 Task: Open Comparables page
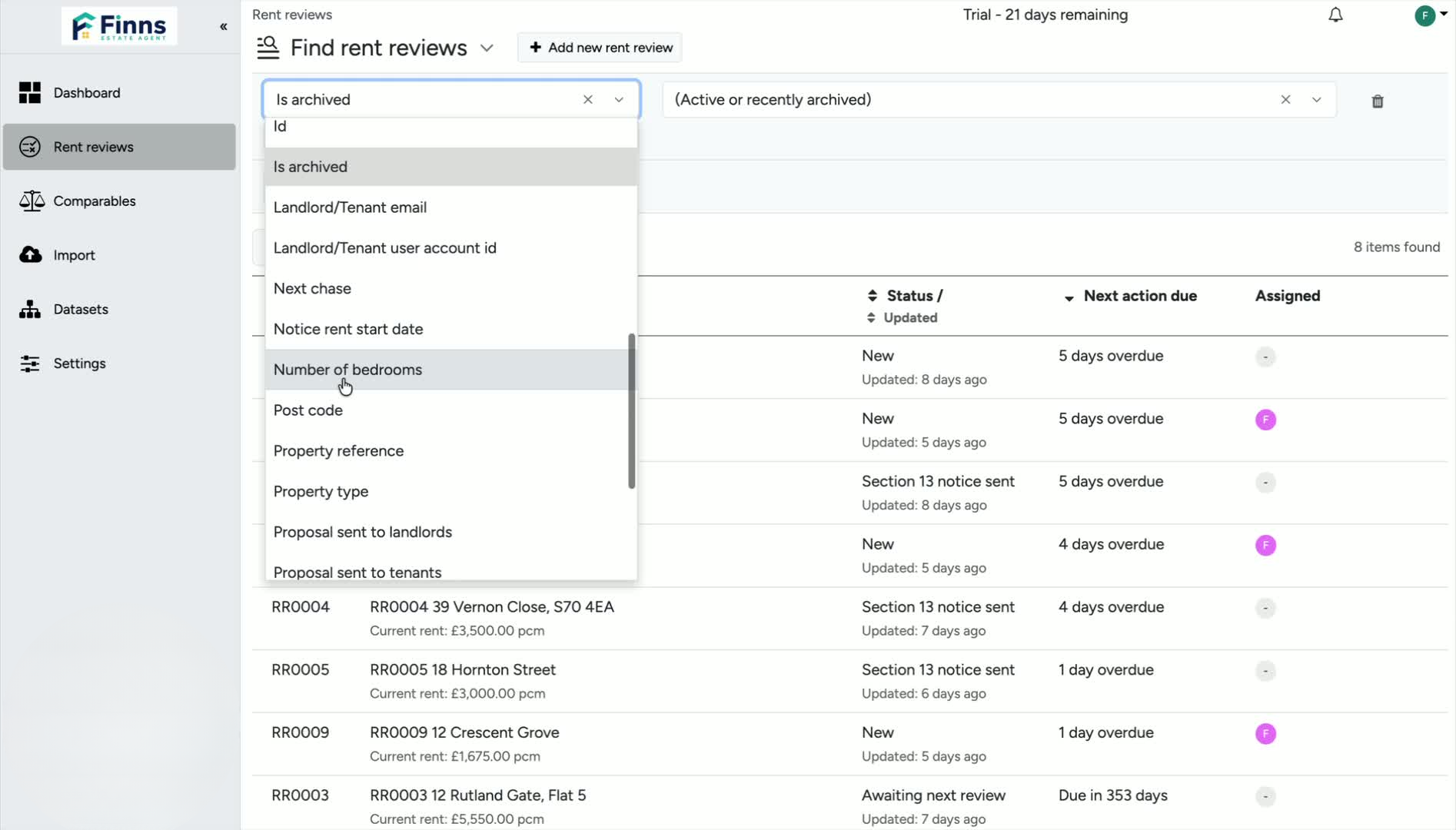pos(119,201)
